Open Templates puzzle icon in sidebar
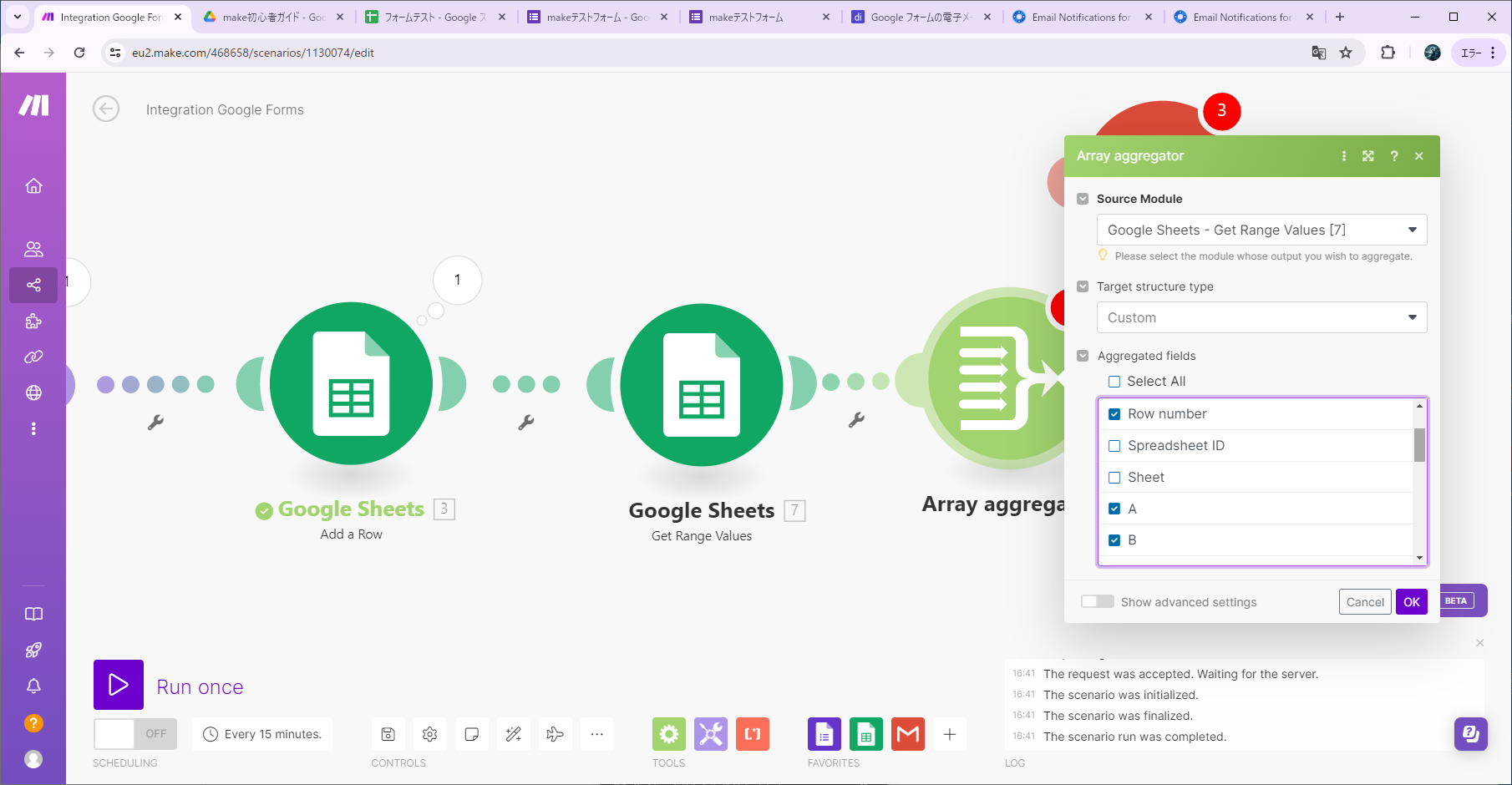This screenshot has width=1512, height=785. 33,321
